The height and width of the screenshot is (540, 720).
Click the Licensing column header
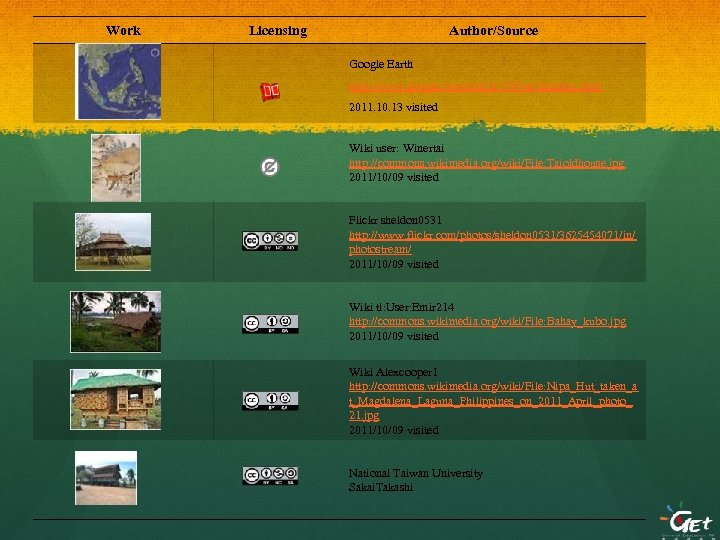(x=278, y=31)
